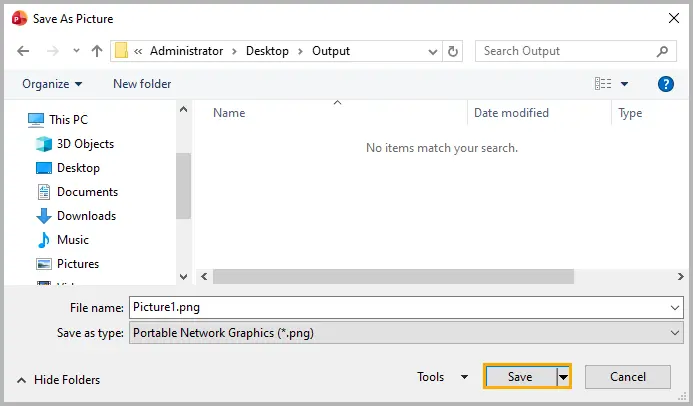
Task: Collapse panel with Hide Folders
Action: (58, 380)
